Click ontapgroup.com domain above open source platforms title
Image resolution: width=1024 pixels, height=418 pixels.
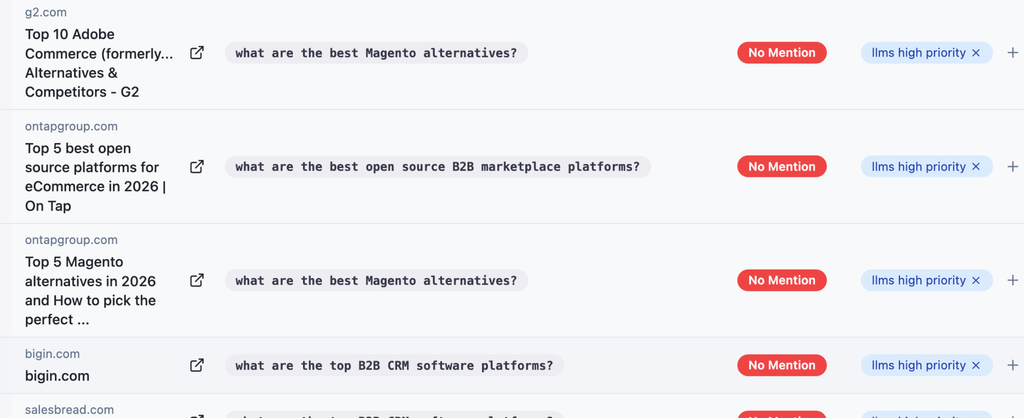point(71,126)
